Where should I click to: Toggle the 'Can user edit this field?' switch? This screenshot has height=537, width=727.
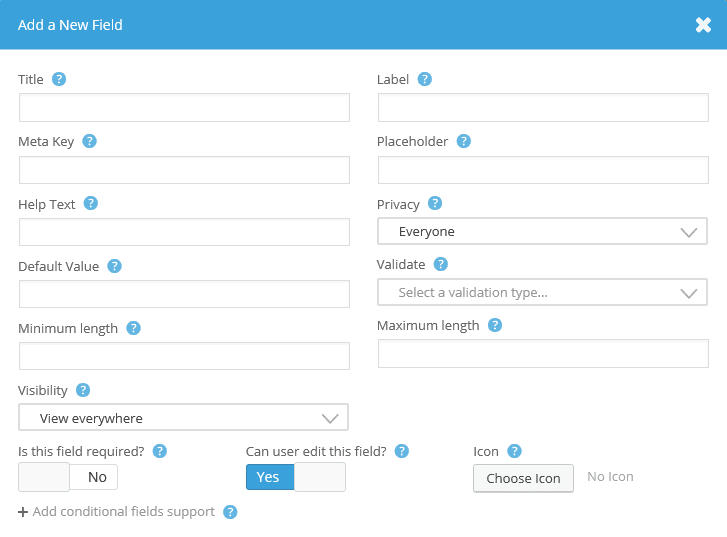coord(296,477)
